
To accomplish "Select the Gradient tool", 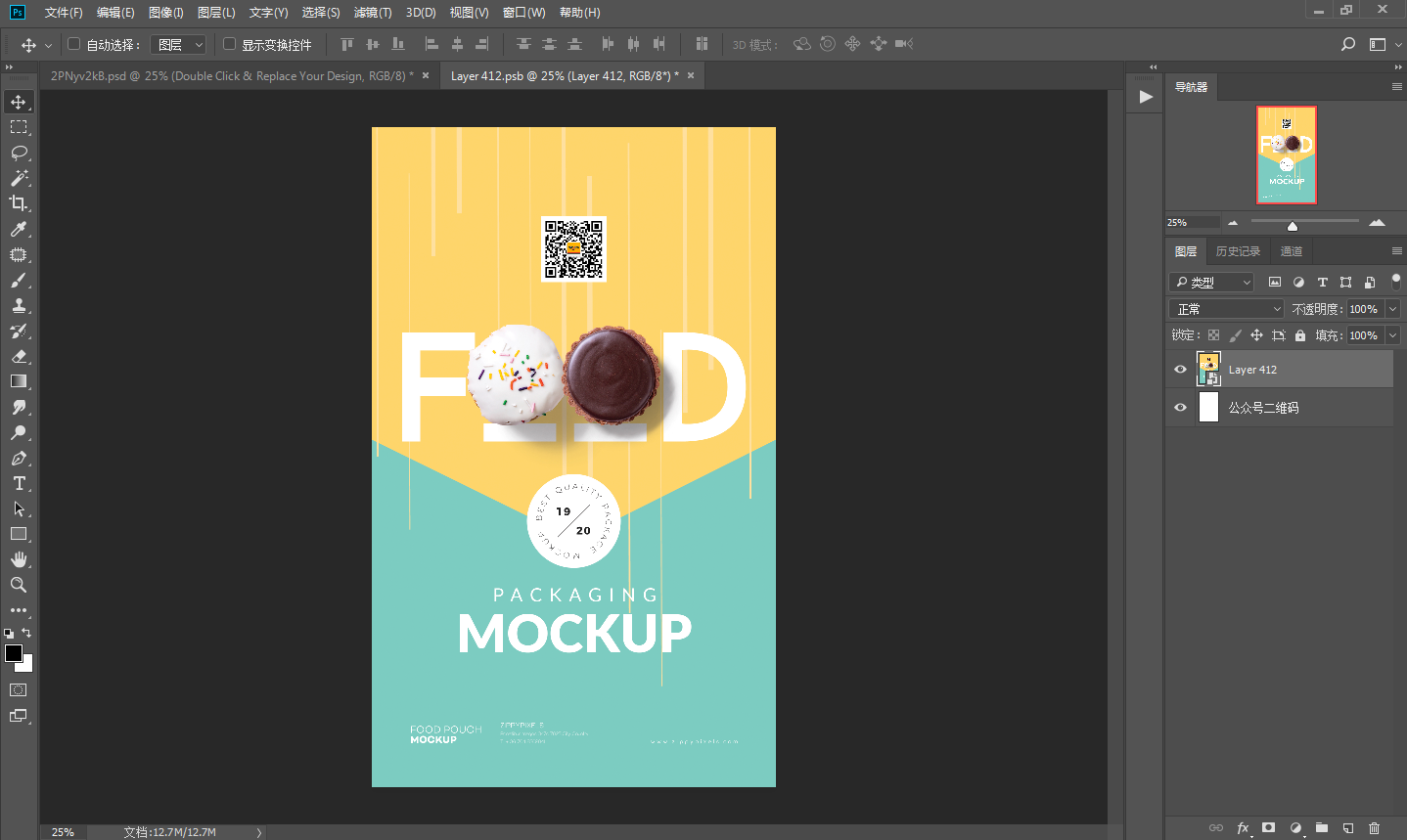I will pyautogui.click(x=19, y=381).
